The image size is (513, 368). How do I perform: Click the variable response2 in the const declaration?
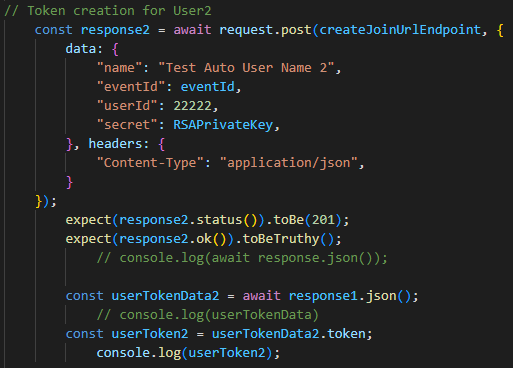(115, 30)
